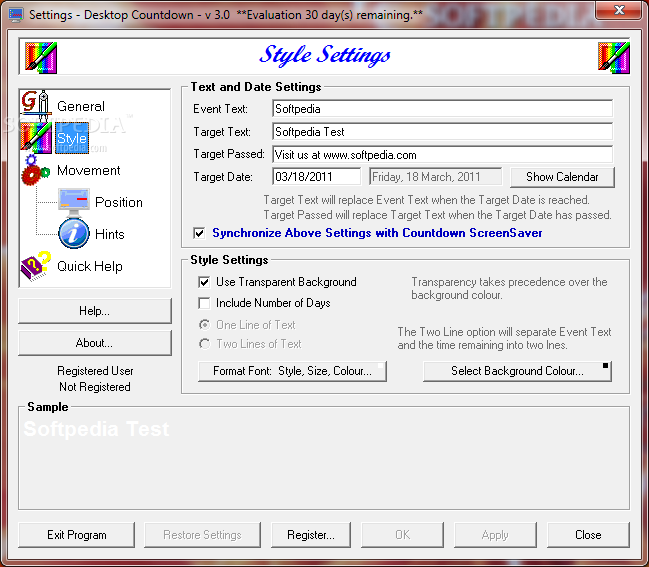Image resolution: width=649 pixels, height=567 pixels.
Task: Click the Softpedia Test sample text
Action: click(96, 429)
